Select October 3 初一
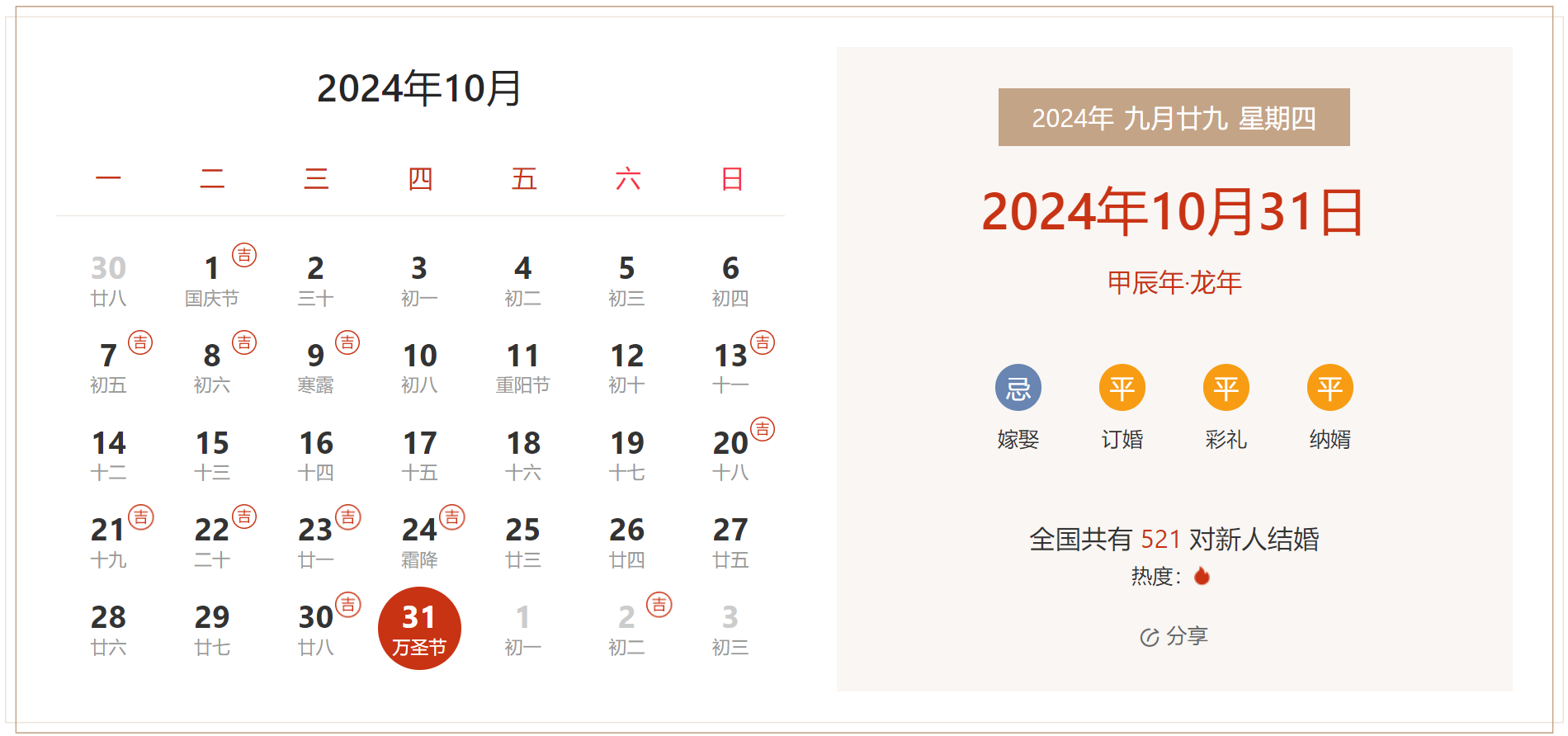The height and width of the screenshot is (736, 1568). (419, 281)
